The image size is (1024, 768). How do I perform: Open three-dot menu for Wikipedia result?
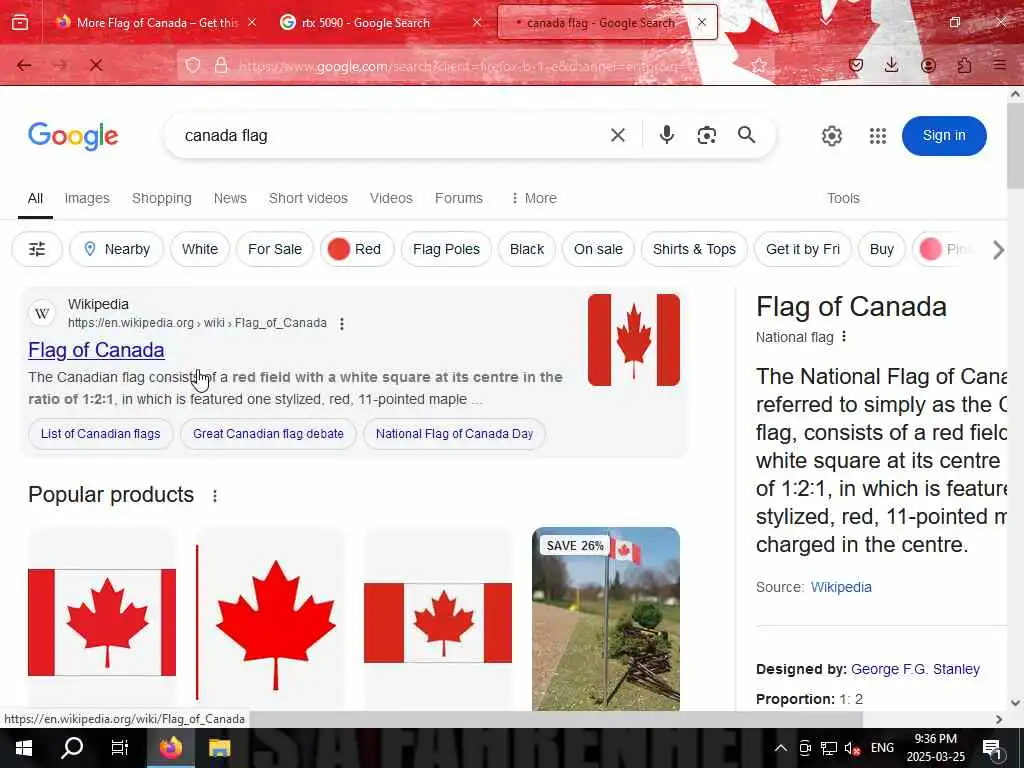[342, 323]
